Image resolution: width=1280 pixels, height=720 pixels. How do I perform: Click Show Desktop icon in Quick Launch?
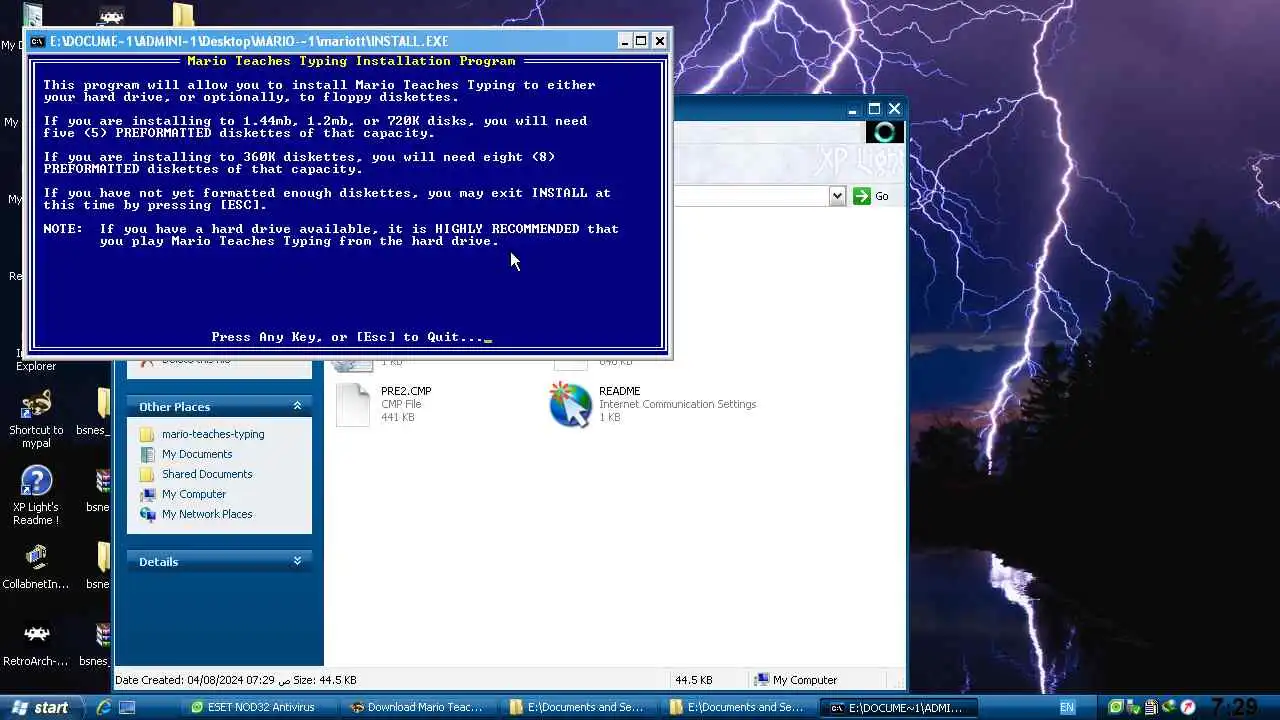(x=127, y=707)
